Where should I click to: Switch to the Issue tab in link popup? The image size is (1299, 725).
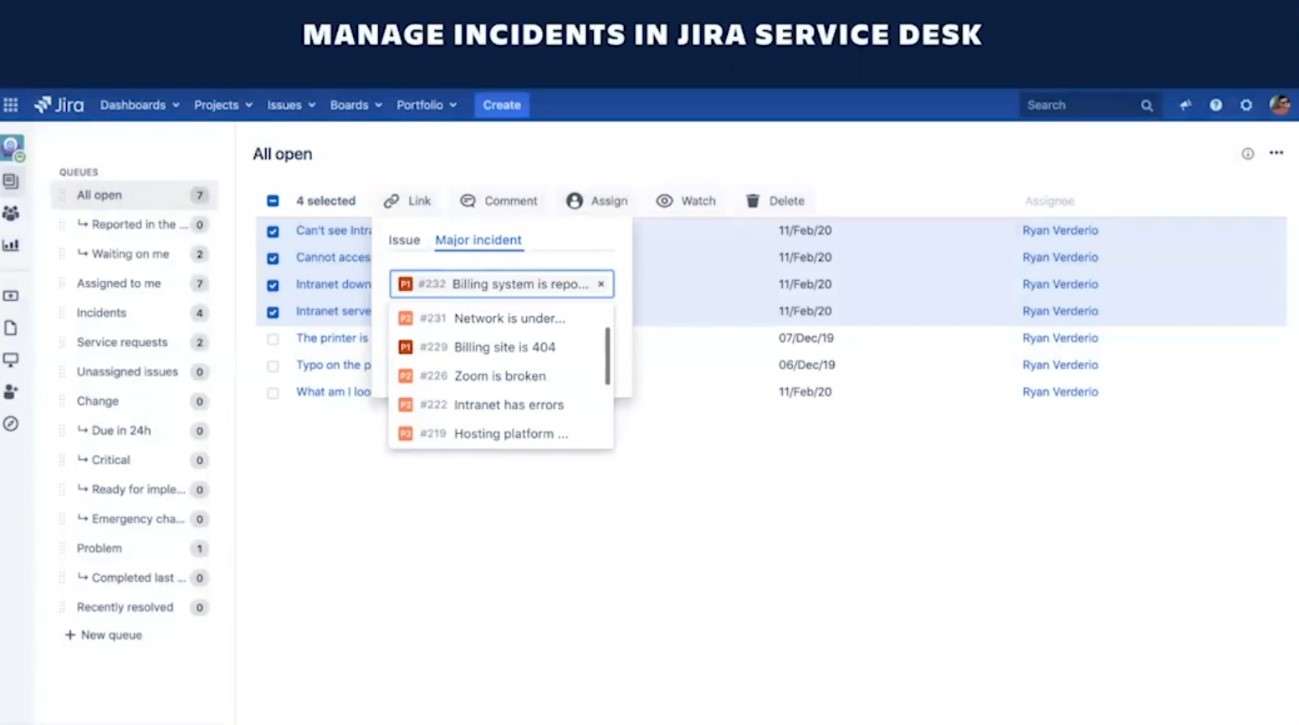404,240
